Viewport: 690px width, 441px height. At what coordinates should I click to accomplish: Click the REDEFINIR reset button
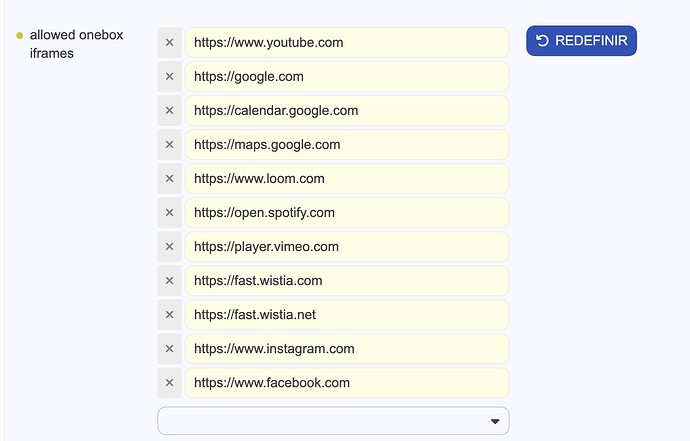click(x=581, y=40)
